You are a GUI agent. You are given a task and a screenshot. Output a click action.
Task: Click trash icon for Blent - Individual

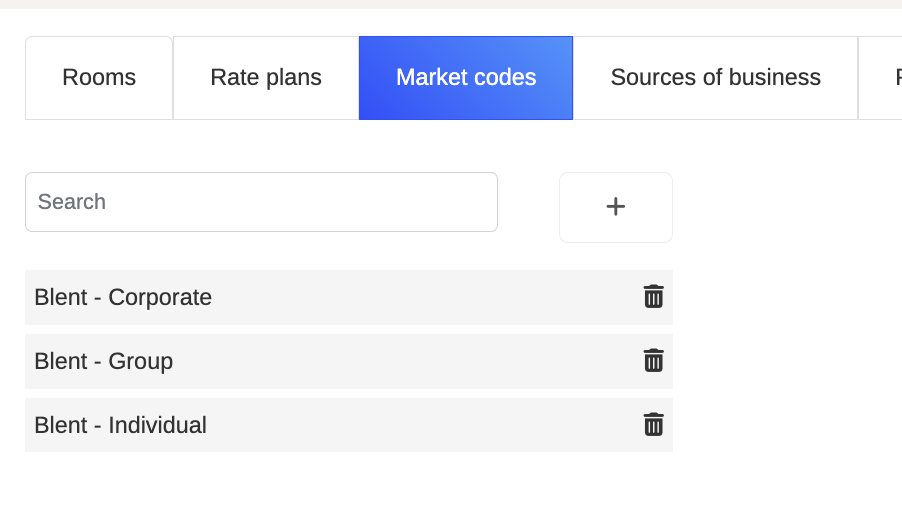pyautogui.click(x=653, y=425)
